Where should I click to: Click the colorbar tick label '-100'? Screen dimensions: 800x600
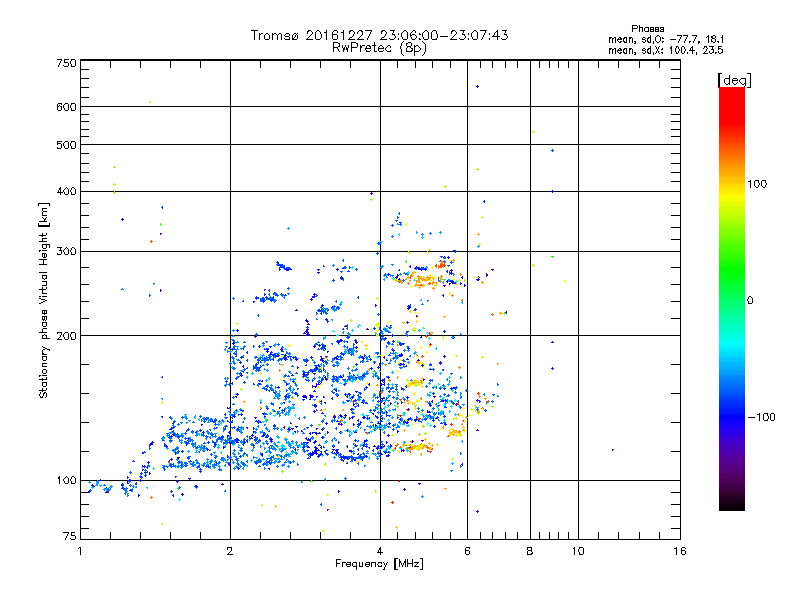point(762,417)
